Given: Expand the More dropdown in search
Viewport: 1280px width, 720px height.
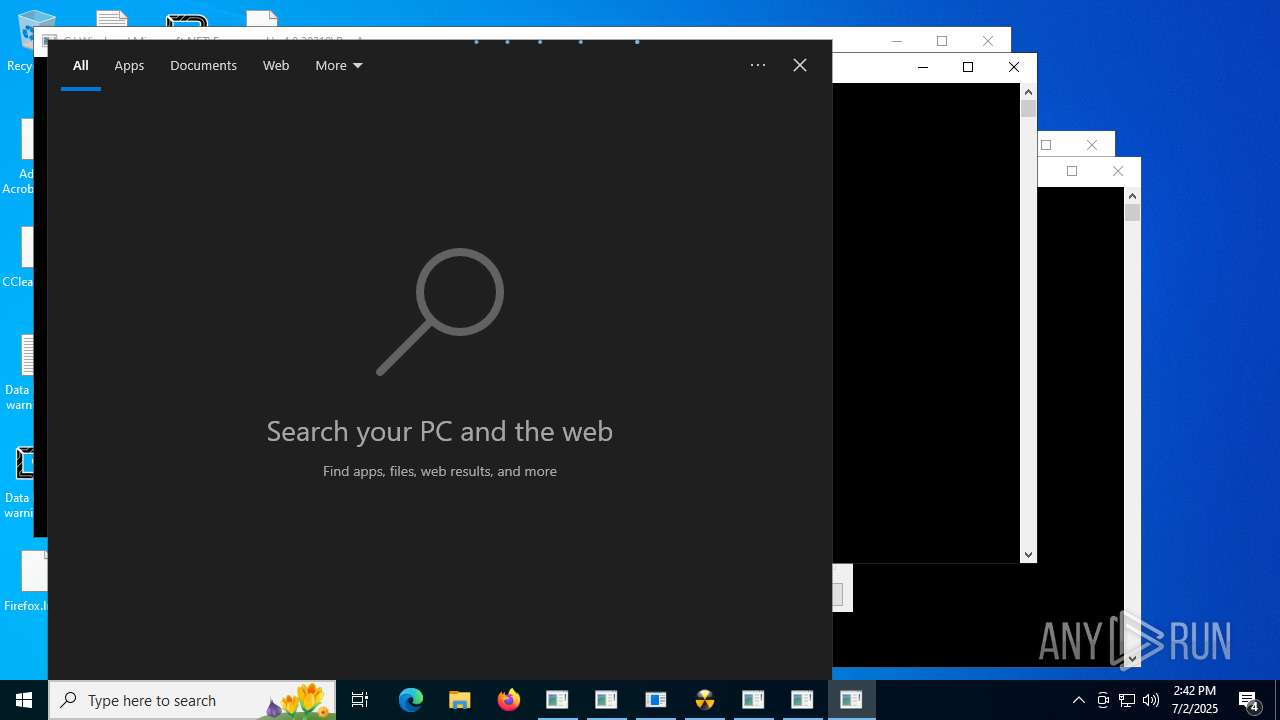Looking at the screenshot, I should (338, 66).
